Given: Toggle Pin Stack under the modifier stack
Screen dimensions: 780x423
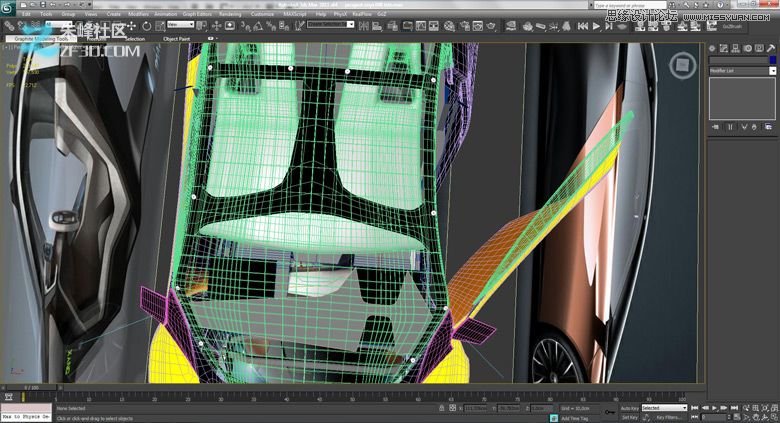Looking at the screenshot, I should coord(715,127).
